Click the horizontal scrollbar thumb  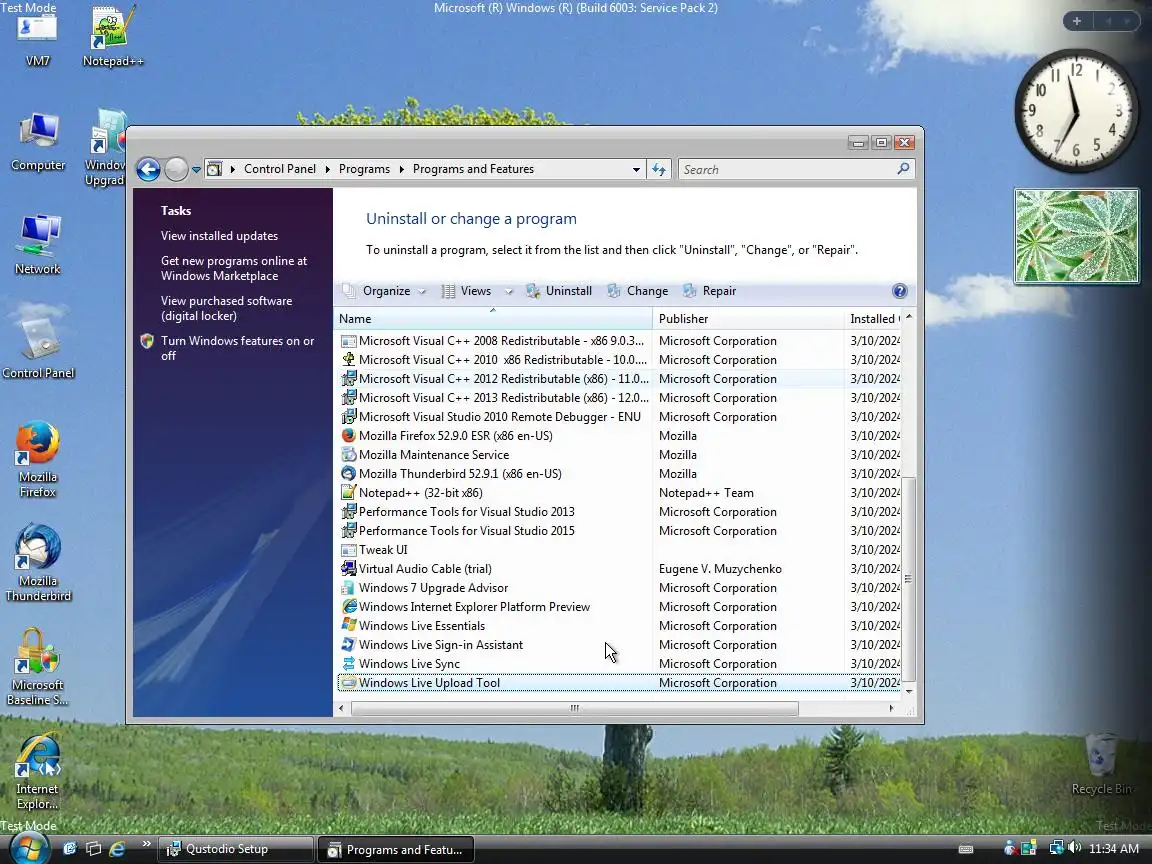coord(575,708)
